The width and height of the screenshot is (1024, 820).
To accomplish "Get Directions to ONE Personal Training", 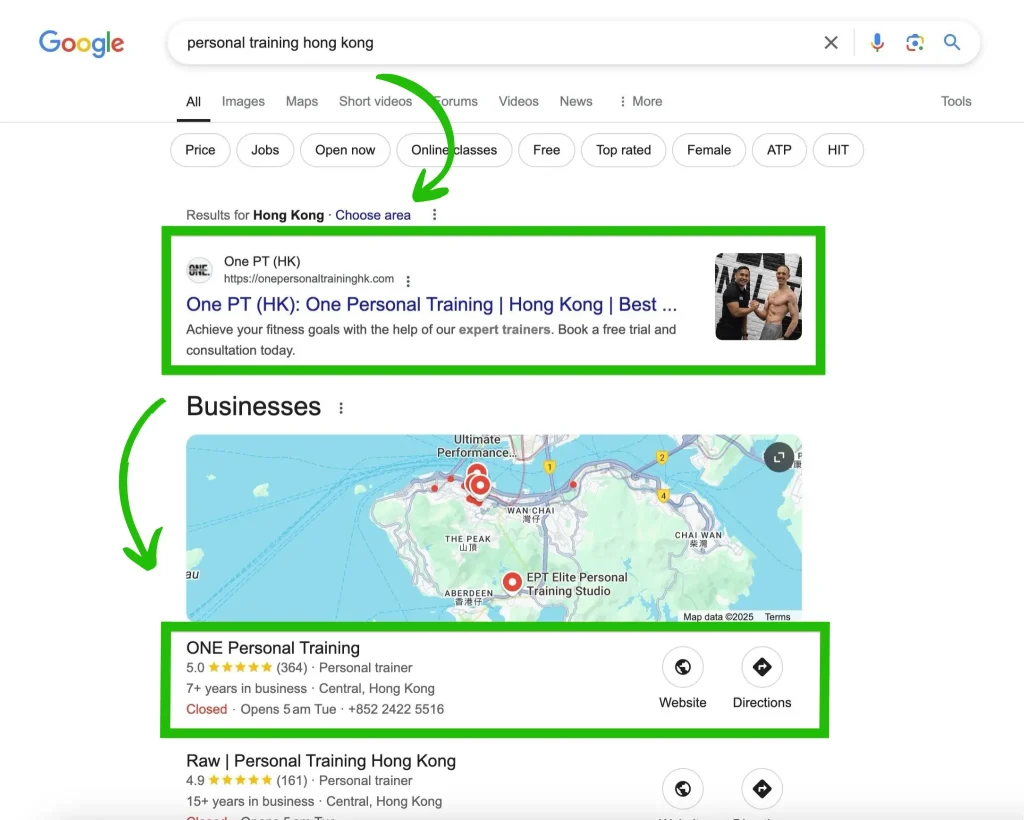I will pos(761,666).
